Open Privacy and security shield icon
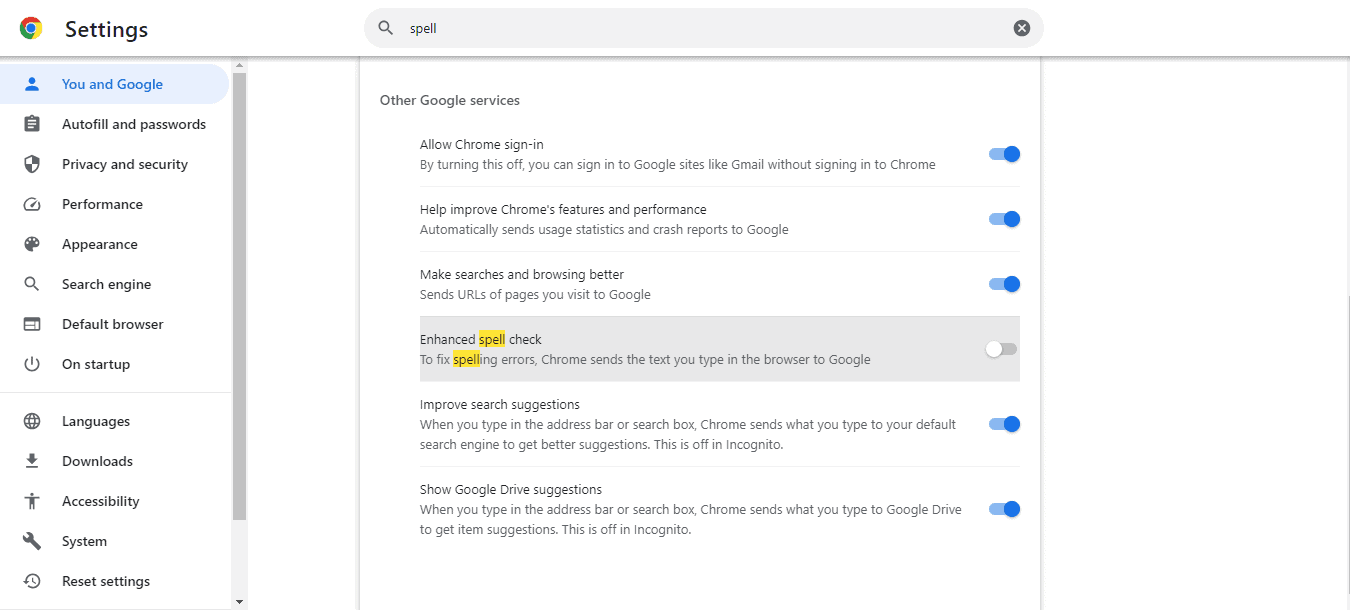Image resolution: width=1350 pixels, height=610 pixels. pyautogui.click(x=32, y=164)
